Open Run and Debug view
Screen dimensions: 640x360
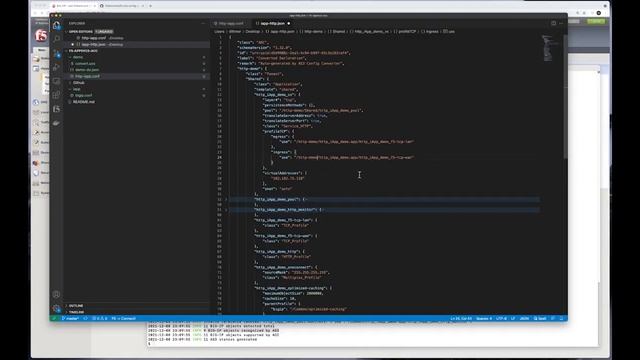click(x=56, y=67)
